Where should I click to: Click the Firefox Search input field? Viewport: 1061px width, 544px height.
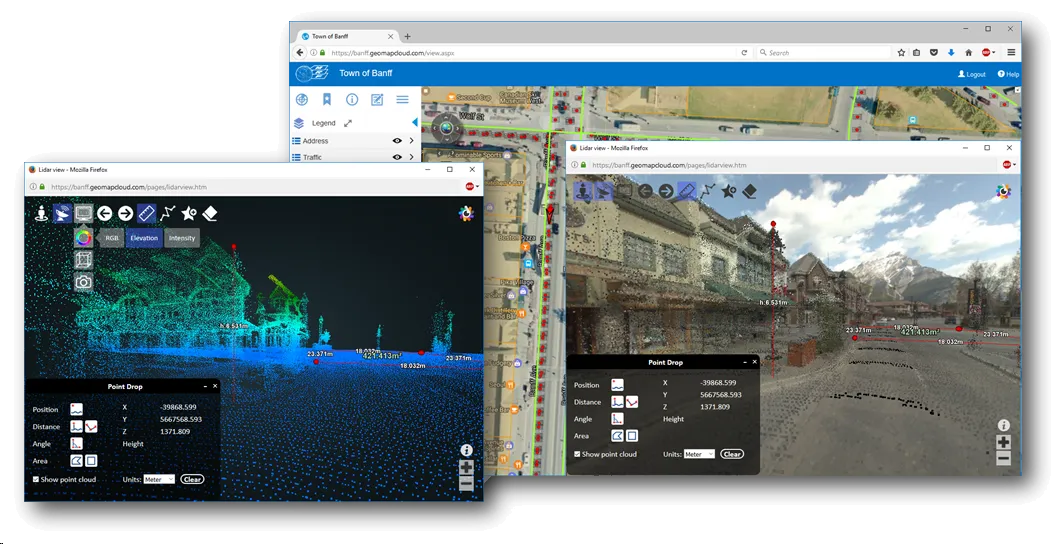823,52
